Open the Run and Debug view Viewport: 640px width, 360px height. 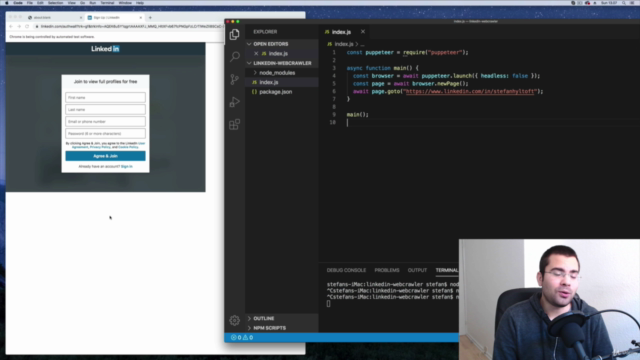[234, 102]
